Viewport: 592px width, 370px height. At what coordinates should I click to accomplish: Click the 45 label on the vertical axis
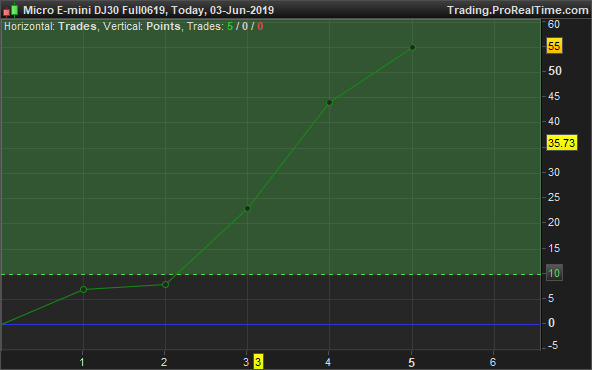[554, 97]
